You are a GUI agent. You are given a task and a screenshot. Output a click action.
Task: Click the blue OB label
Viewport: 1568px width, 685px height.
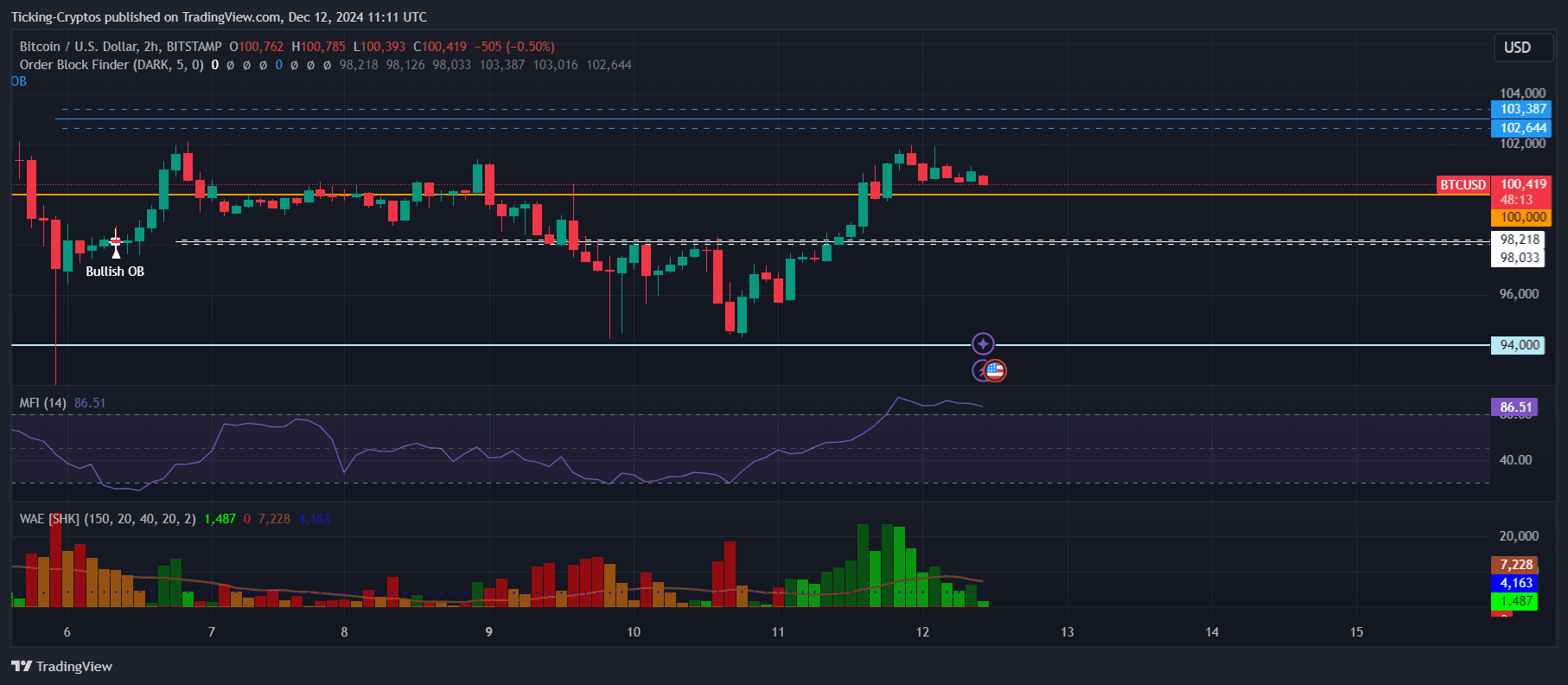pos(19,81)
